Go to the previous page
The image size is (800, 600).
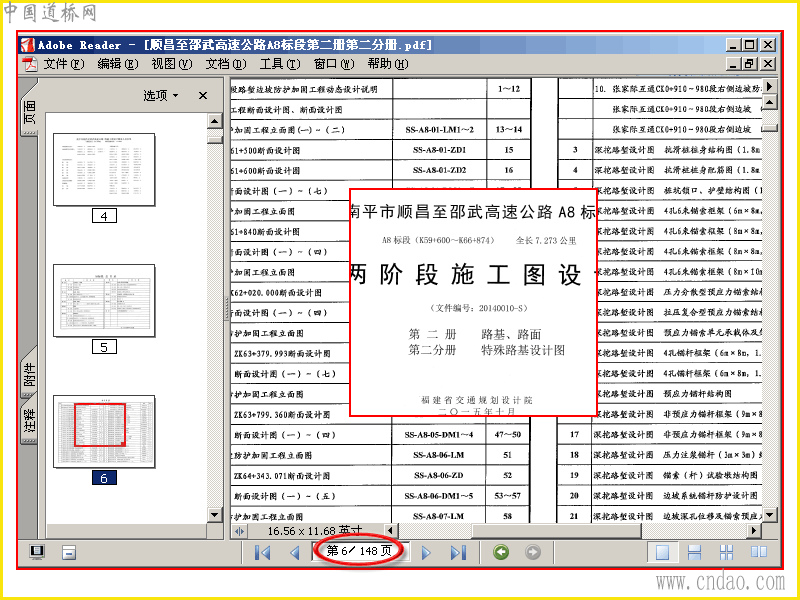point(294,552)
